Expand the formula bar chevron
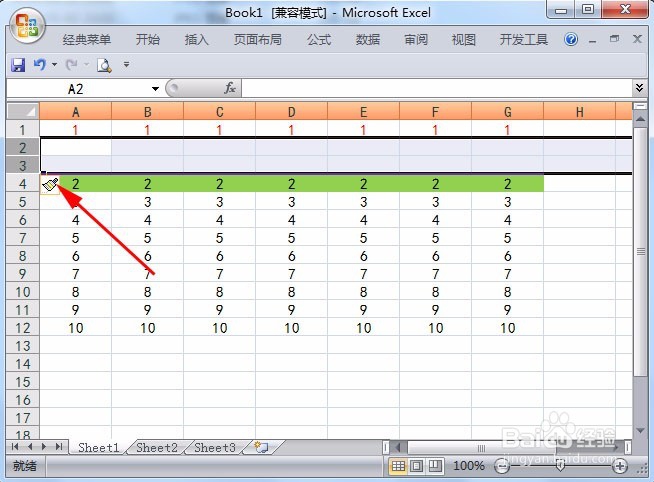Screen dimensions: 654x482 639,88
